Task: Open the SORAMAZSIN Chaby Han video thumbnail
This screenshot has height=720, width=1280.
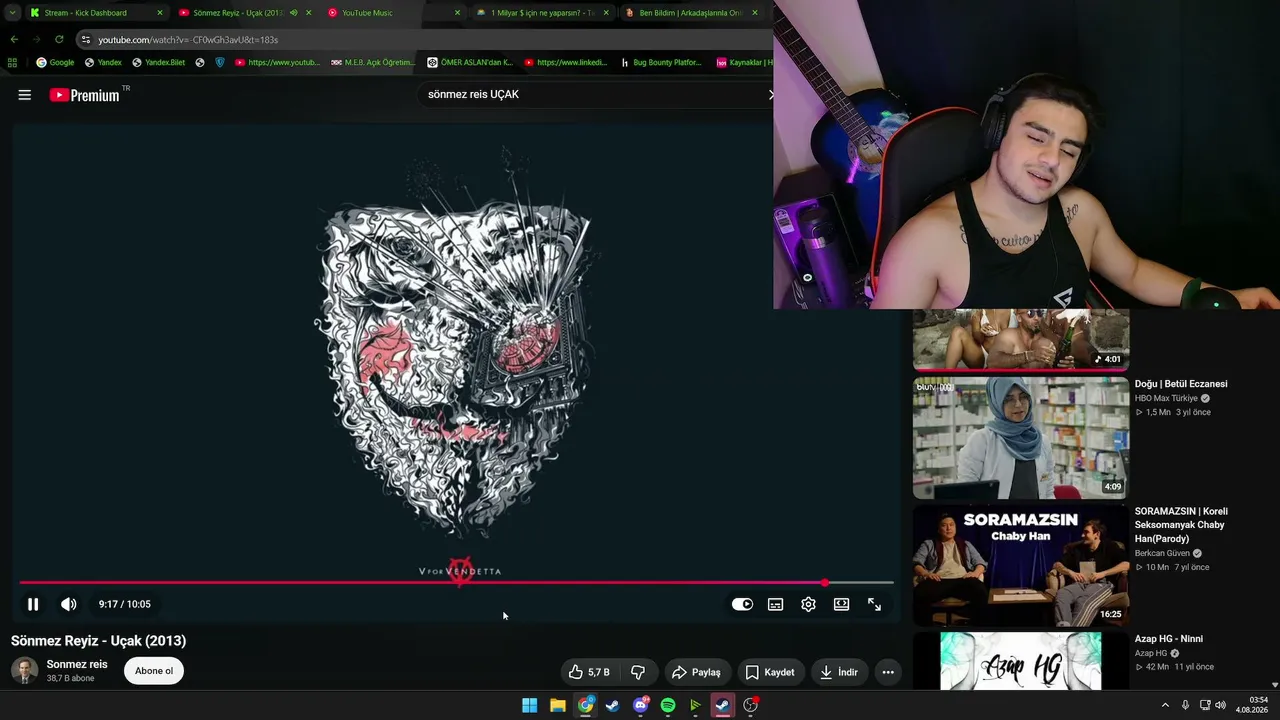Action: tap(1021, 565)
